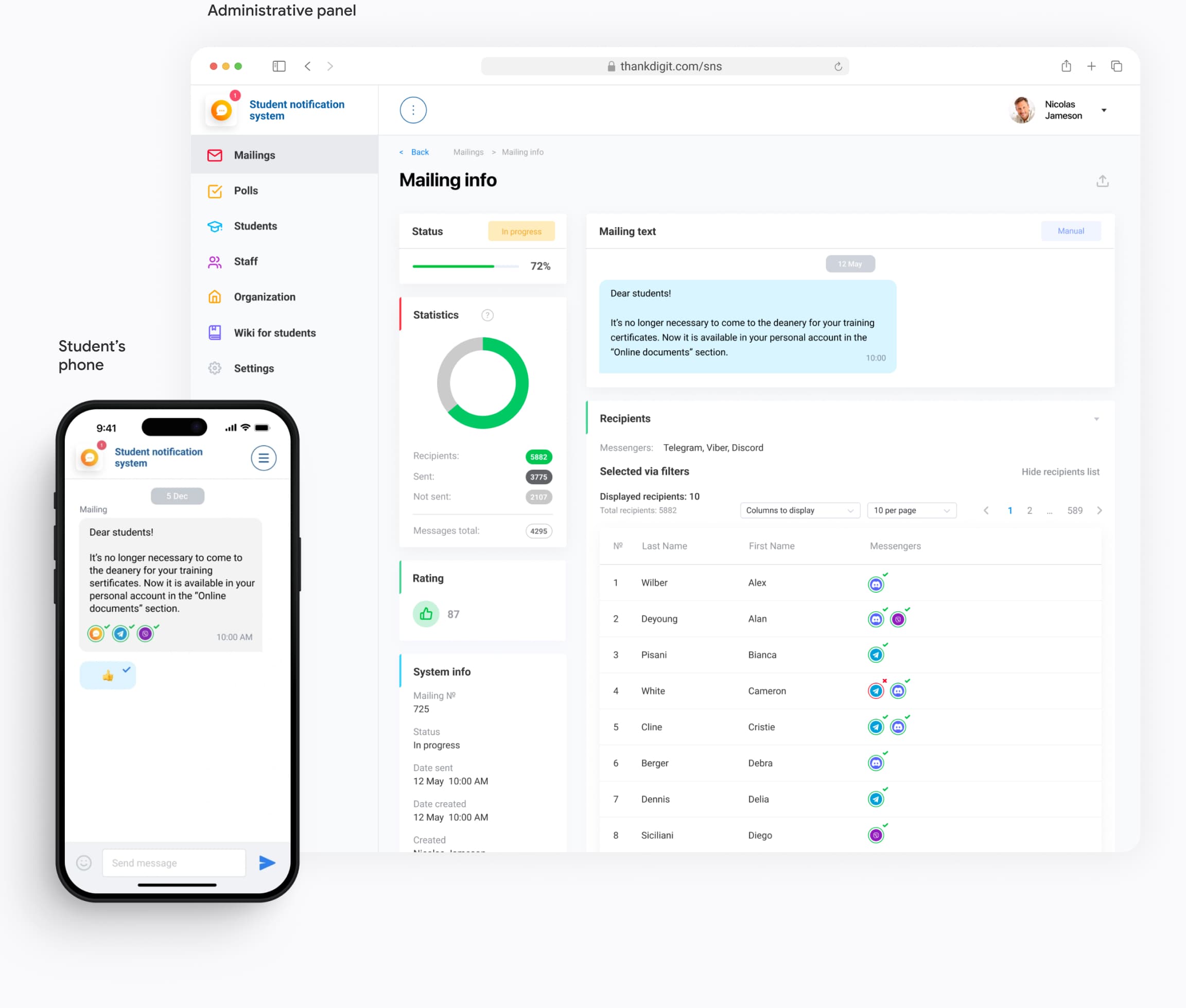Click the 72% mailing progress bar
1186x1008 pixels.
coord(465,266)
